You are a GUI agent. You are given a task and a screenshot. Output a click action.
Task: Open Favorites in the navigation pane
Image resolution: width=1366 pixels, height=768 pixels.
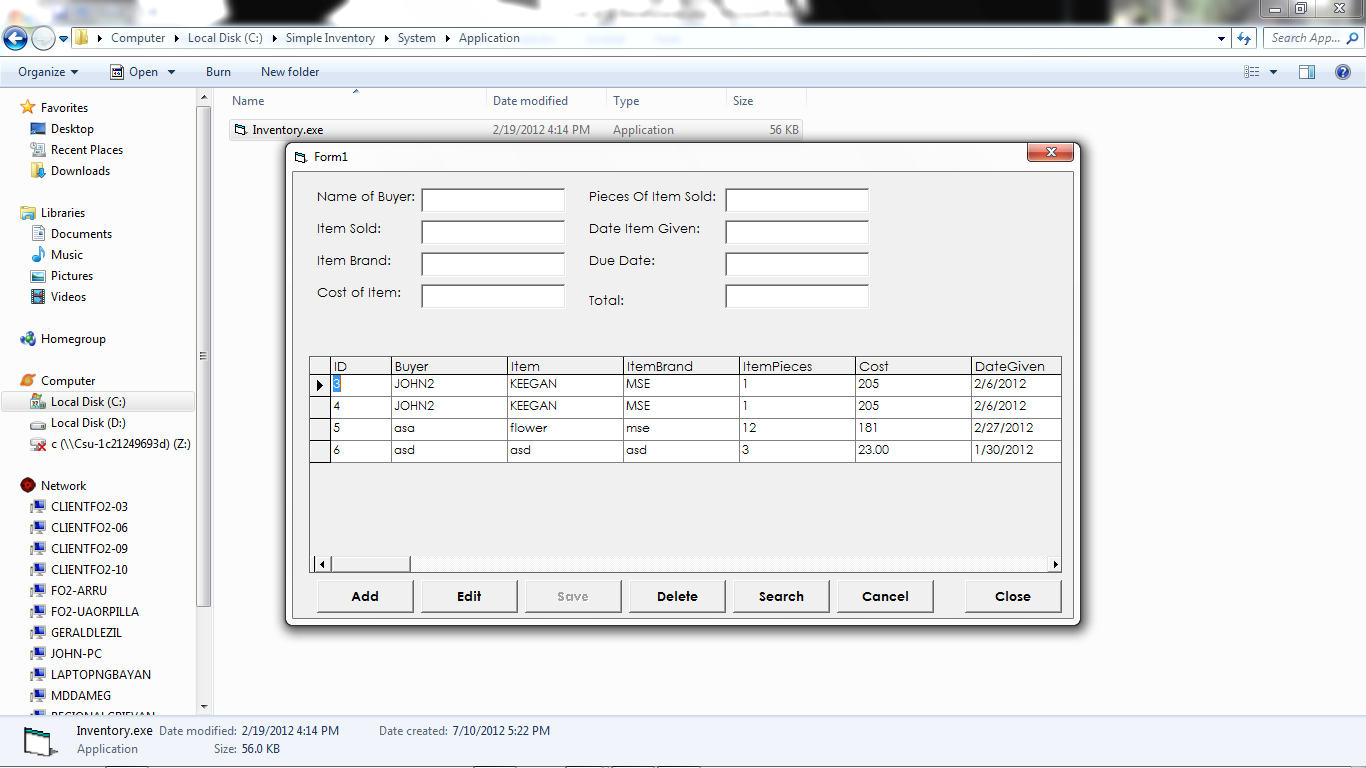64,108
